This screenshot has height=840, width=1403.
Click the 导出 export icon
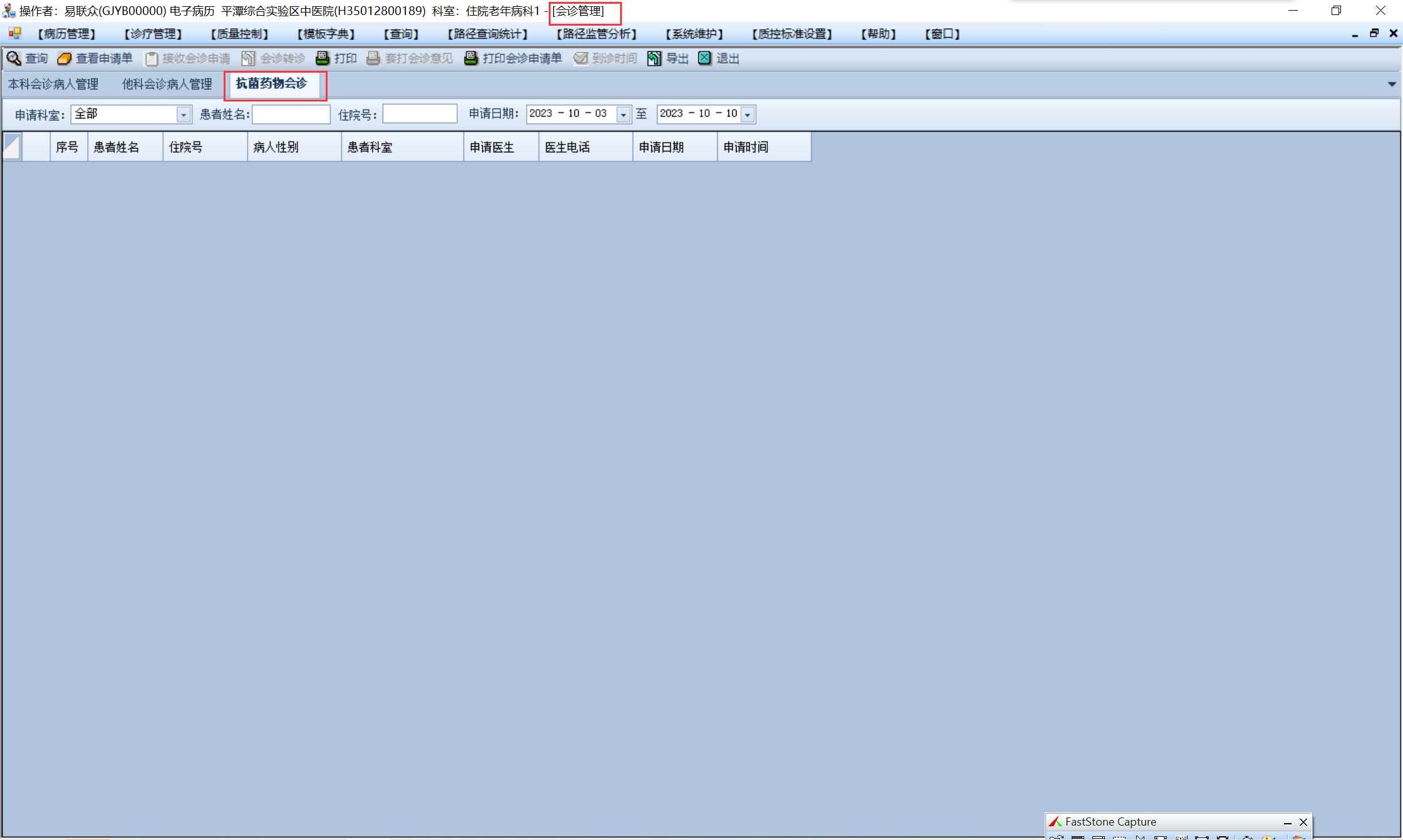point(654,58)
